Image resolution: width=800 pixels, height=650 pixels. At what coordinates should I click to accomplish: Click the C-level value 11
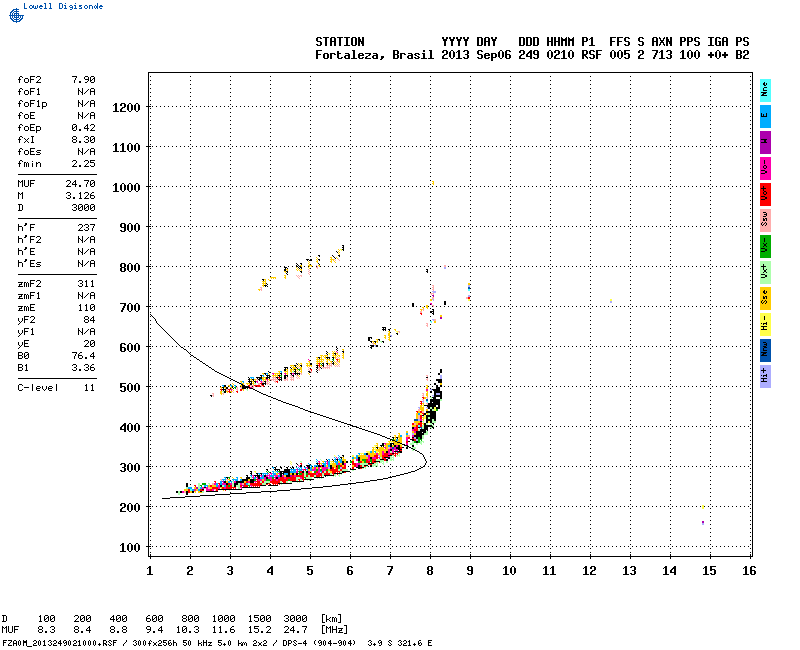89,387
